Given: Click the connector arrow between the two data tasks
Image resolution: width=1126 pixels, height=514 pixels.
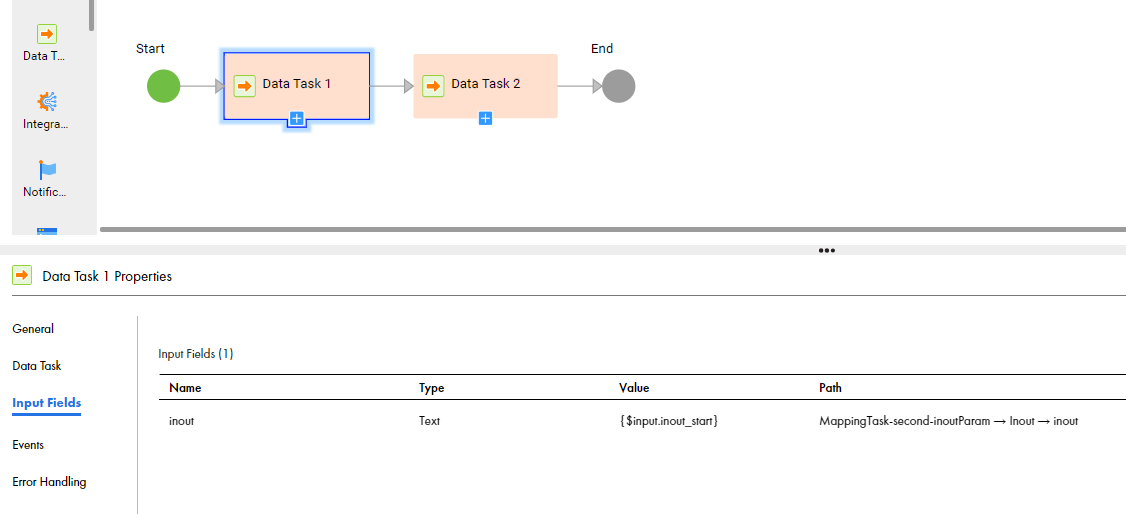Looking at the screenshot, I should [x=392, y=86].
